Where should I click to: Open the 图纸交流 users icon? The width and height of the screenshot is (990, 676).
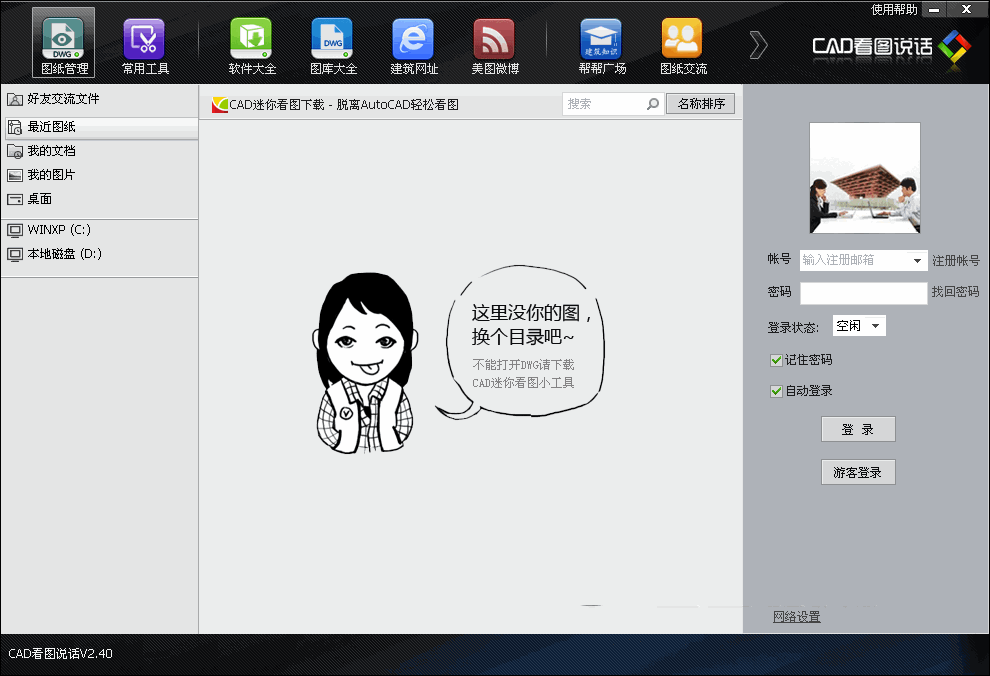(x=682, y=40)
